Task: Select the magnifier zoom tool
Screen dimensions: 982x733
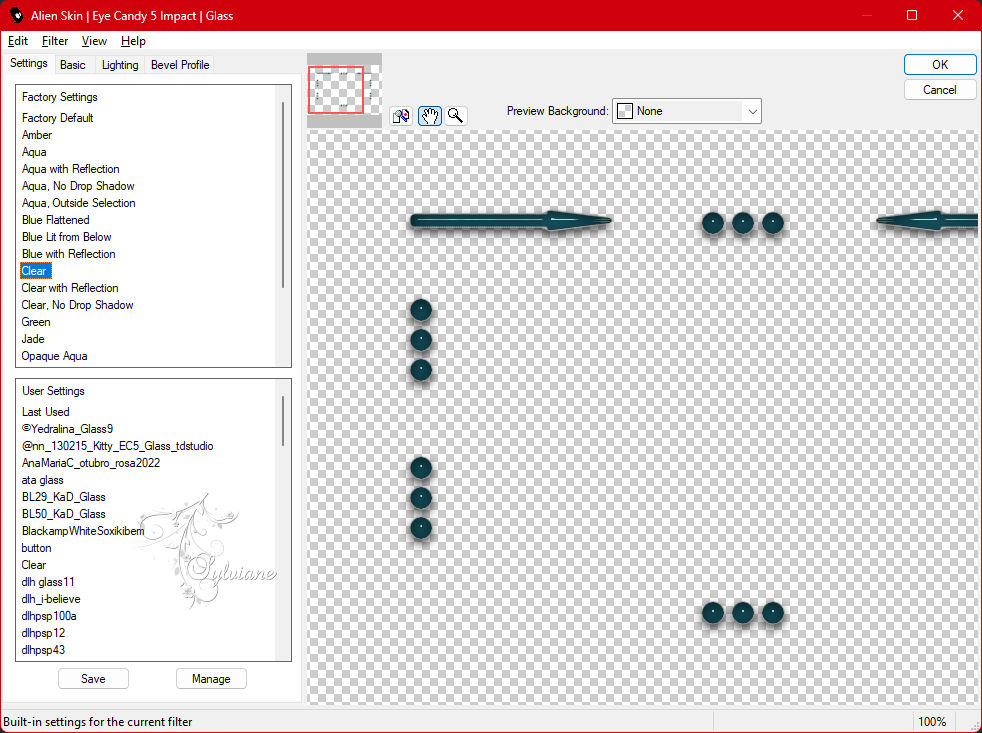Action: click(x=456, y=116)
